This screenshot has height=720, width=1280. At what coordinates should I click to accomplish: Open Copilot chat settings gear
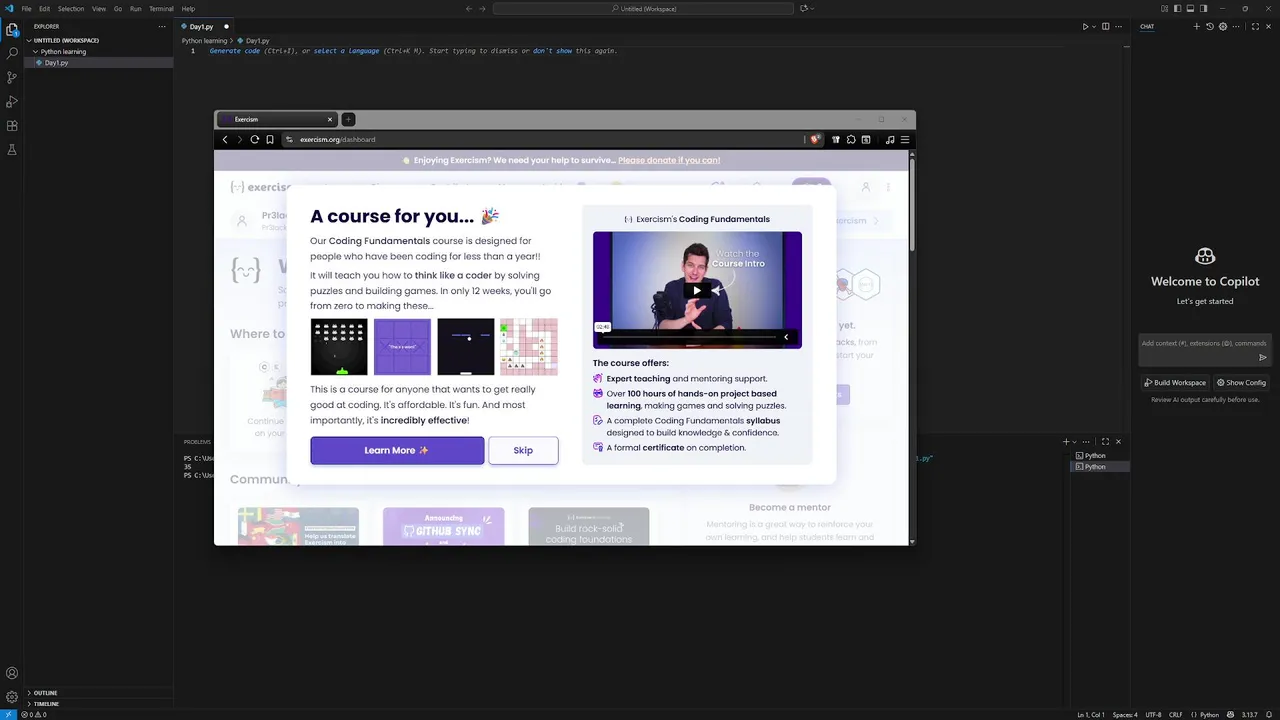pos(1222,26)
